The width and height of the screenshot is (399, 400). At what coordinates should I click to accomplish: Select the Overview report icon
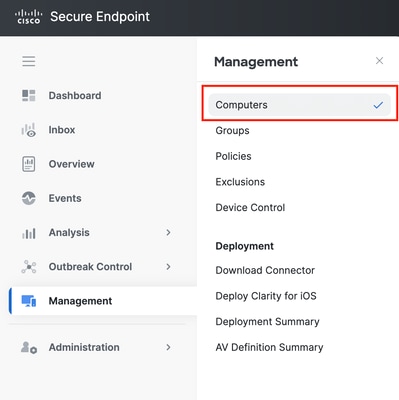point(29,164)
